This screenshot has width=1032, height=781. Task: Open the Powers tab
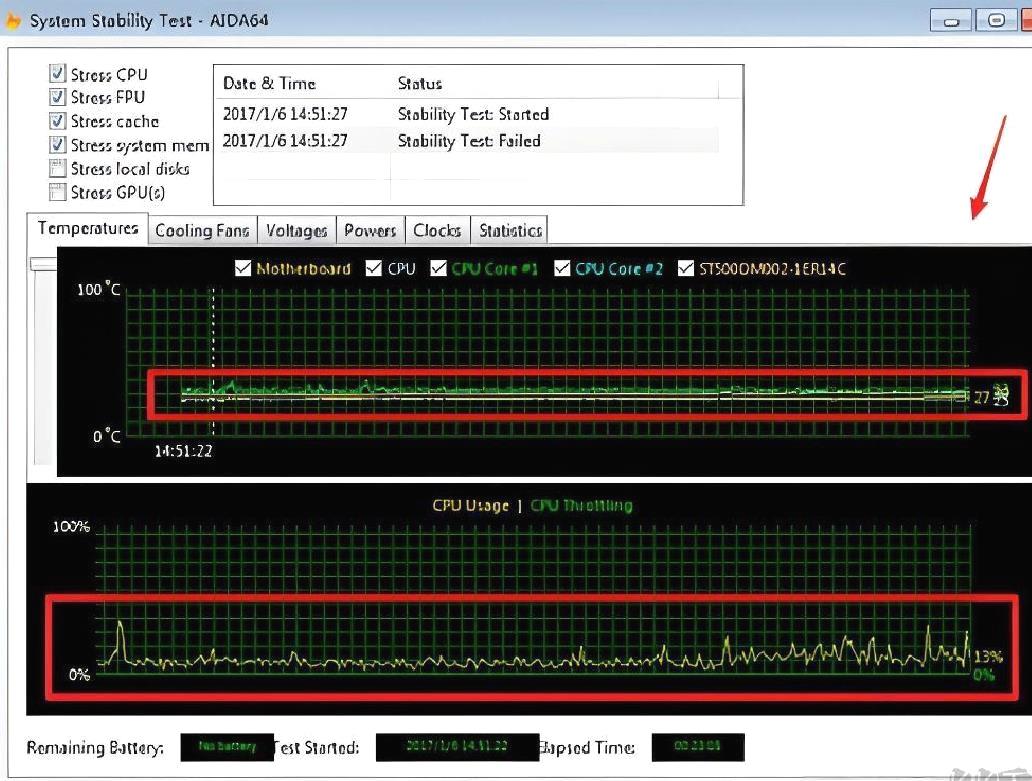pos(371,230)
